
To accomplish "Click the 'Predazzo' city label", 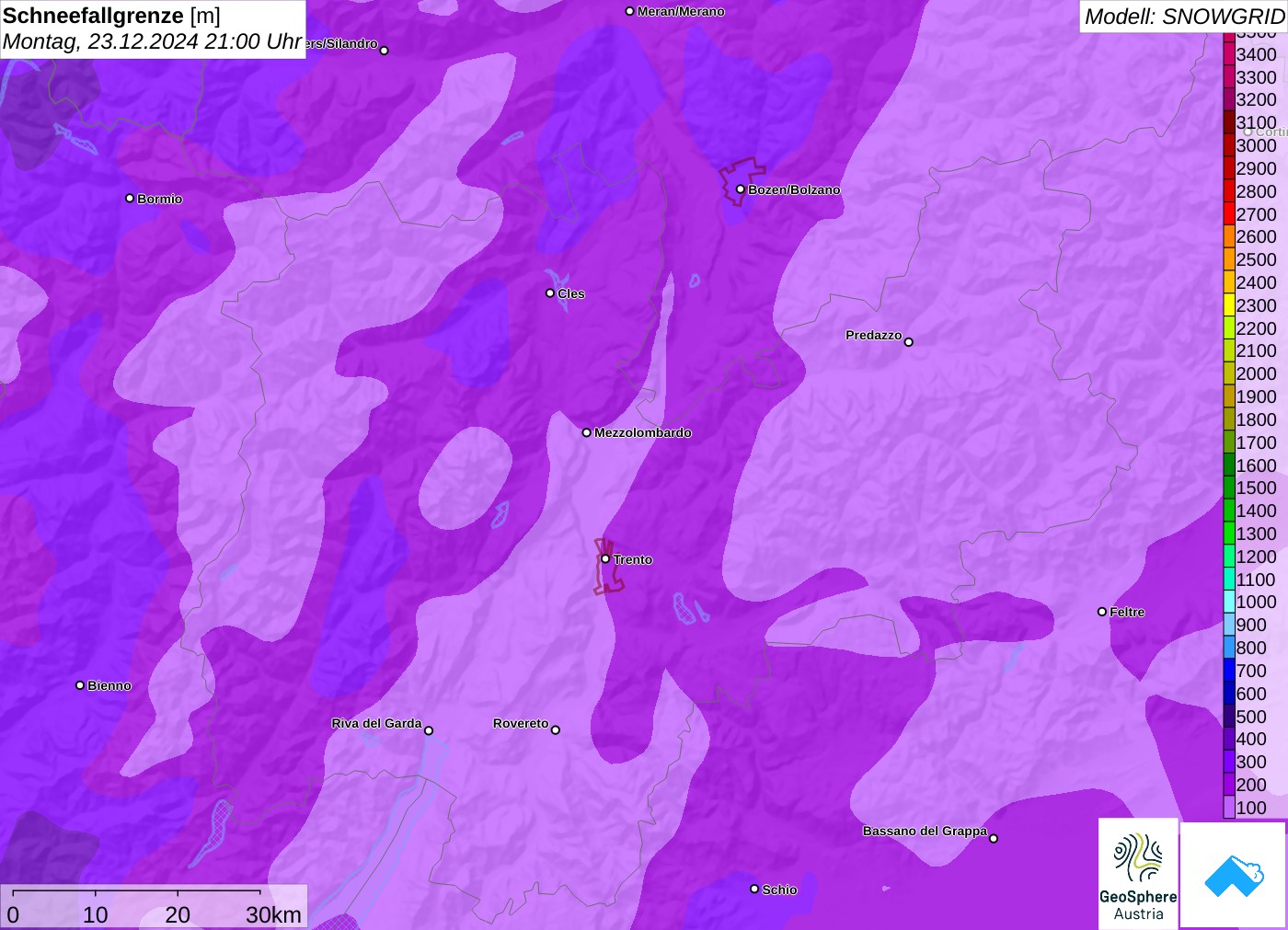I will point(874,335).
